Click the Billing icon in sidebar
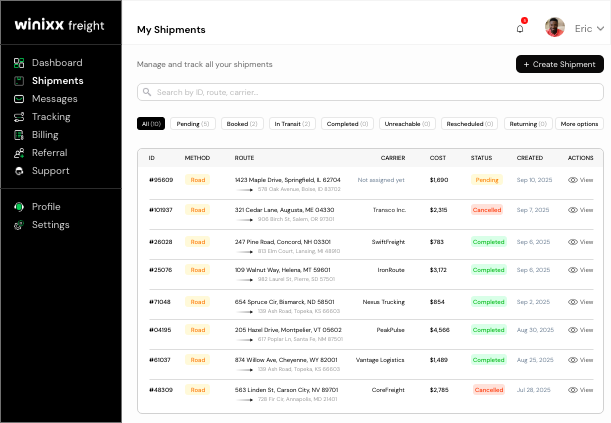 (x=19, y=135)
